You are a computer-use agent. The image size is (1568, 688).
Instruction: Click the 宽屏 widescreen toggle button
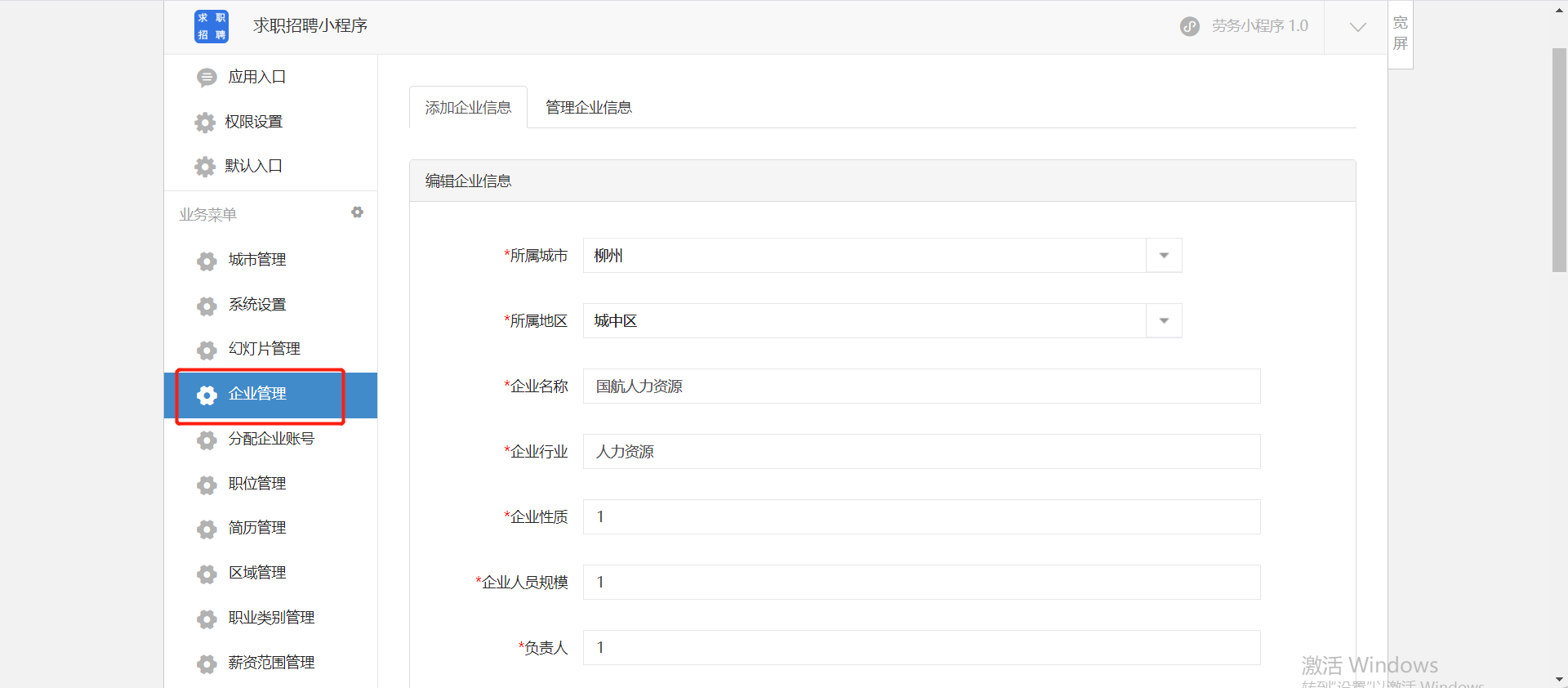[1401, 34]
